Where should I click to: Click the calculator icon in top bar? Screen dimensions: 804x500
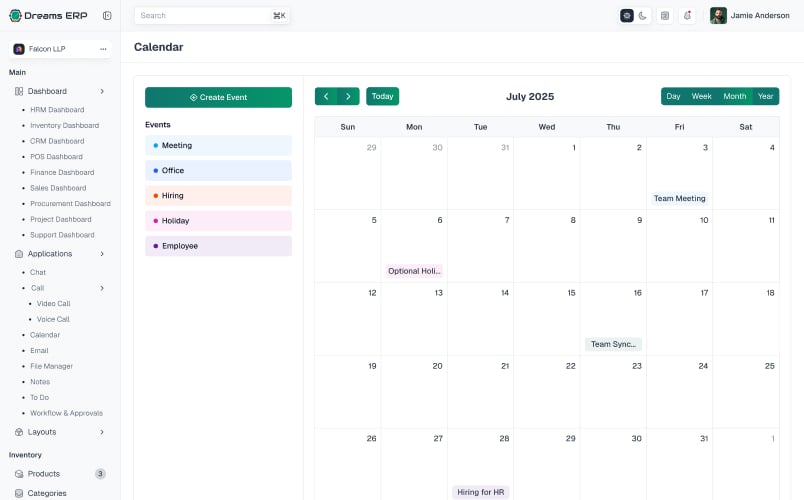[665, 15]
